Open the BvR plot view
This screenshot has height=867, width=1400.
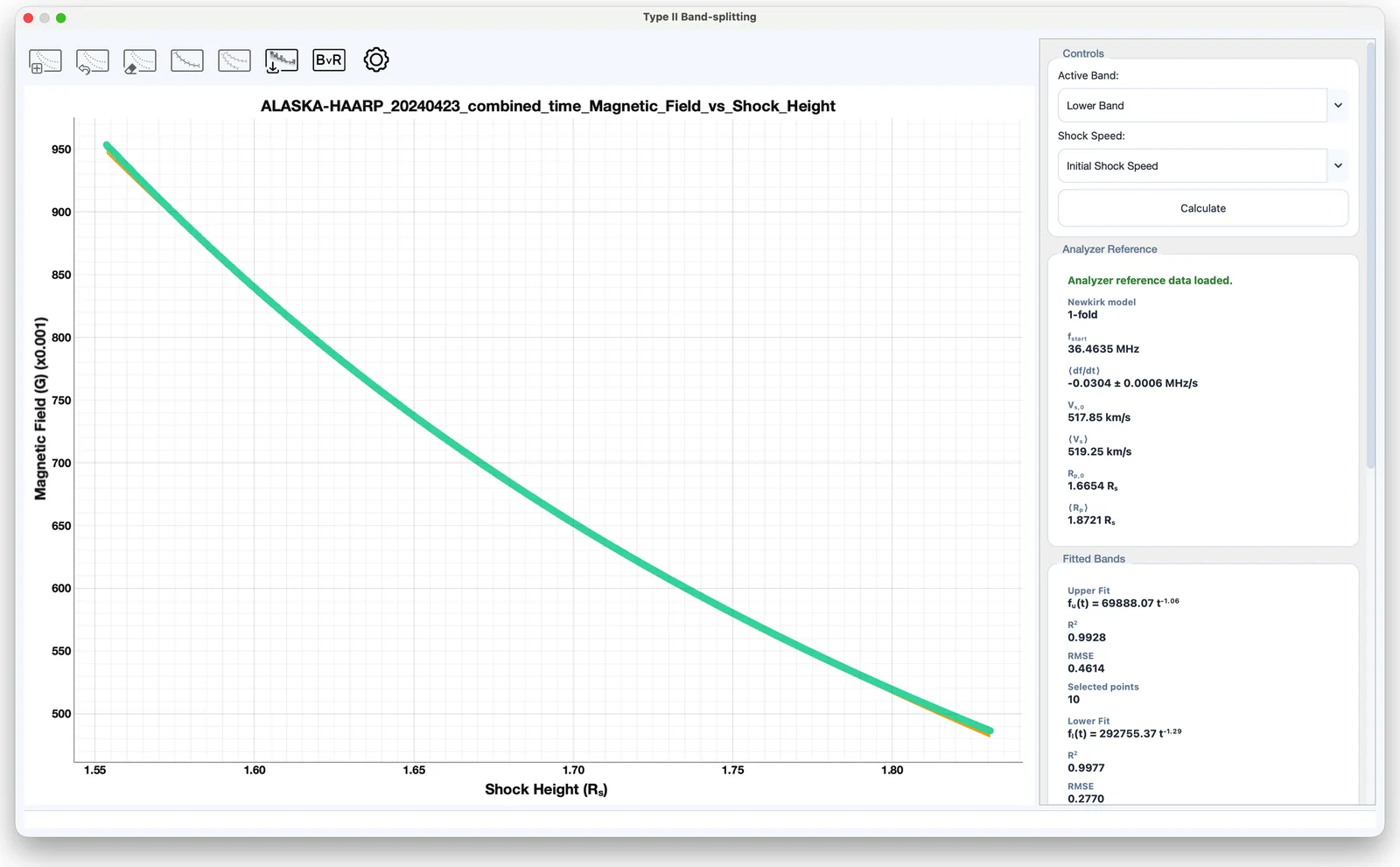point(329,60)
